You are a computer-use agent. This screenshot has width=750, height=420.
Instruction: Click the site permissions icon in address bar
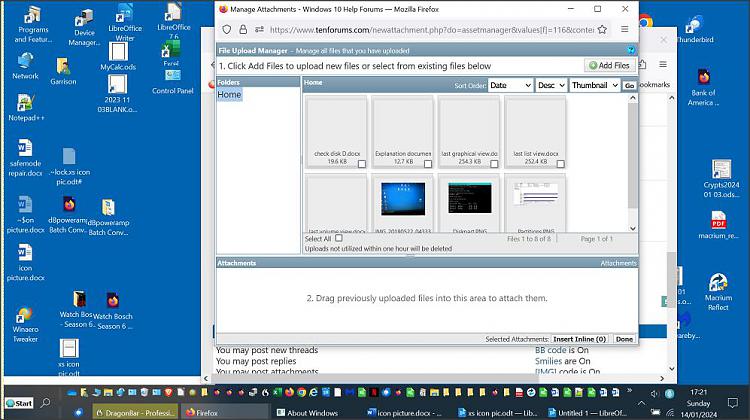click(259, 30)
